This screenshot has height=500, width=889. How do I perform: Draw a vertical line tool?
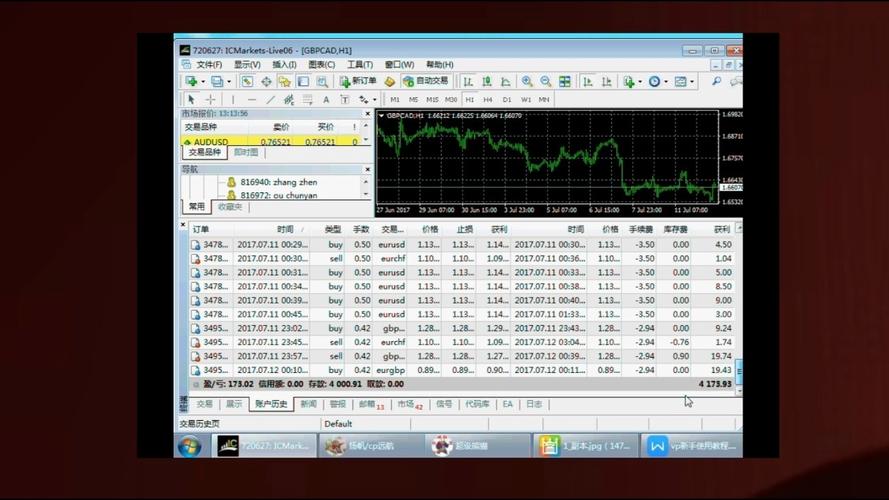pos(233,100)
